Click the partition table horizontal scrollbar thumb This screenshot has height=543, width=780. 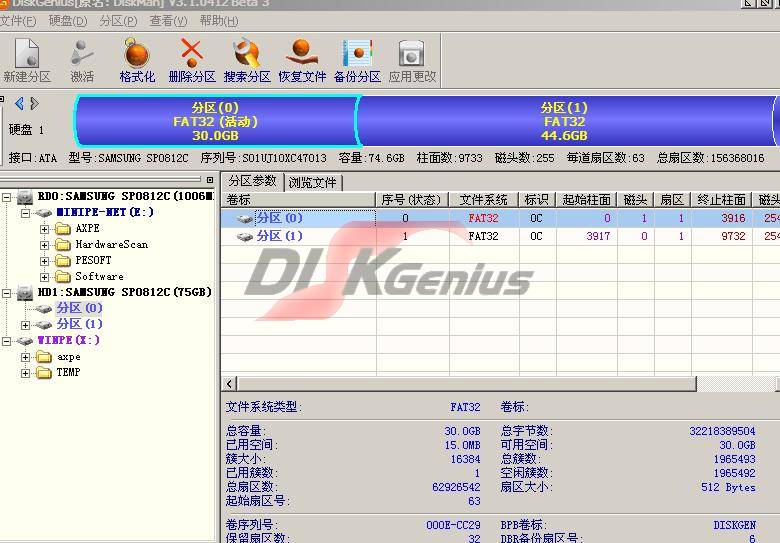pos(467,384)
